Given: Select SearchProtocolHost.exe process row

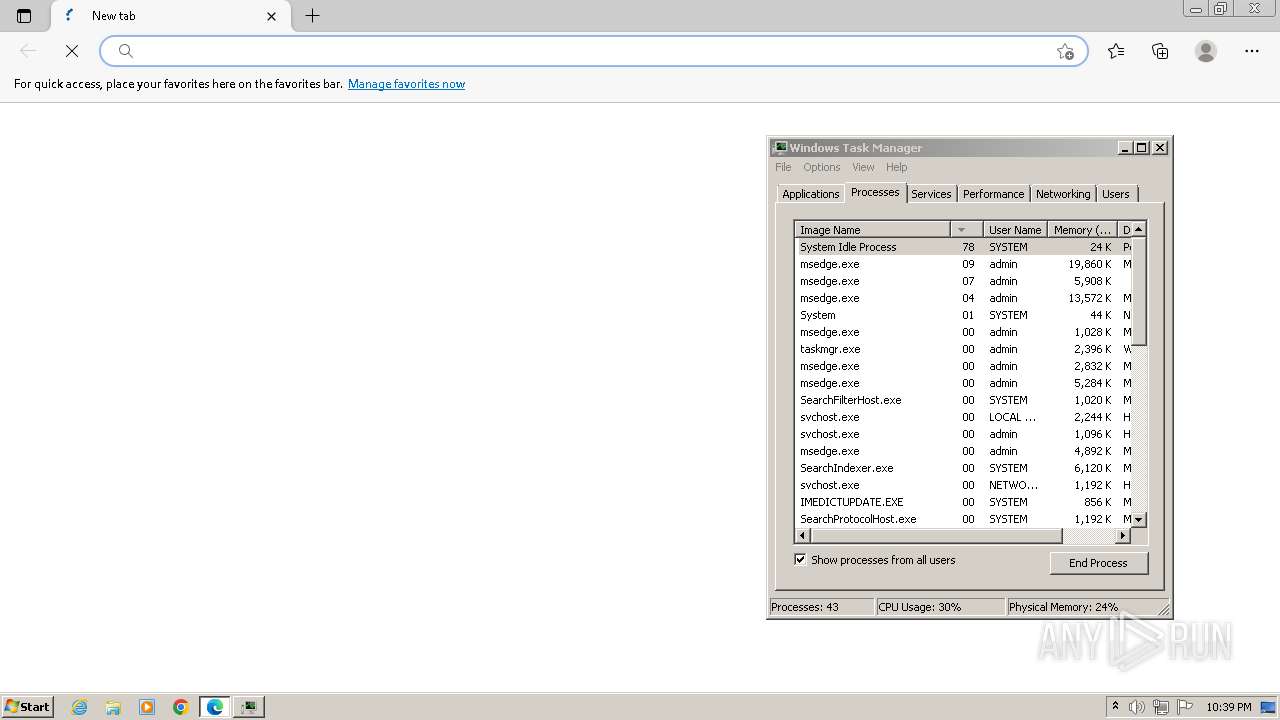Looking at the screenshot, I should [963, 519].
